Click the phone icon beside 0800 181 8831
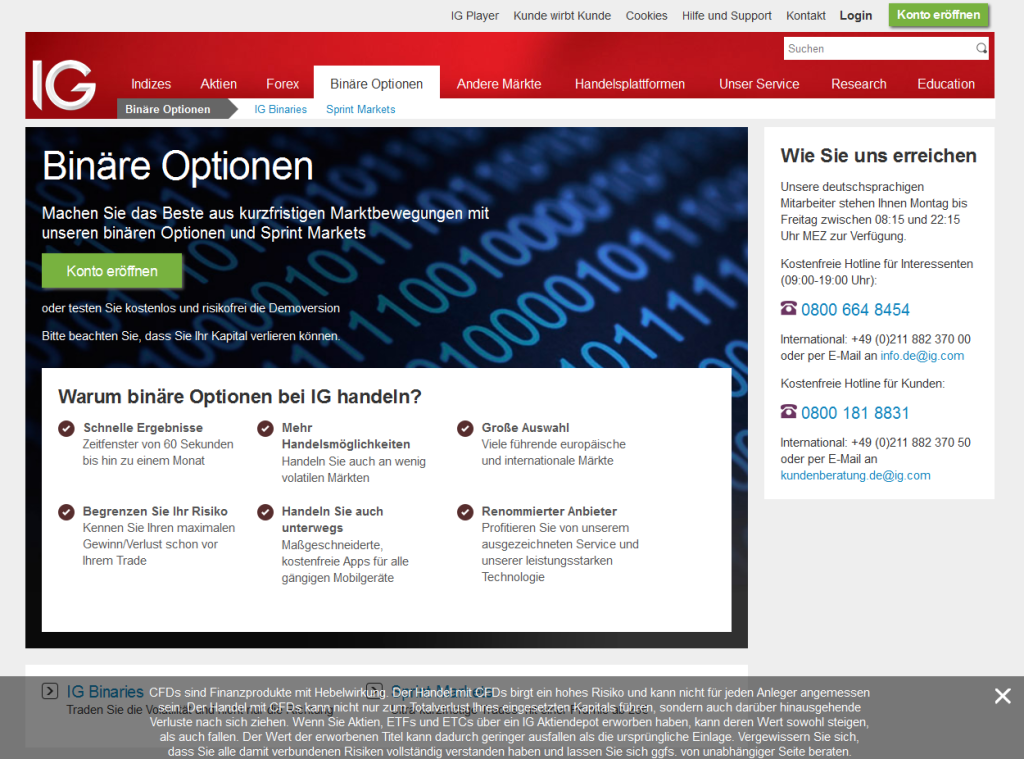Screen dimensions: 1024x759 [788, 412]
